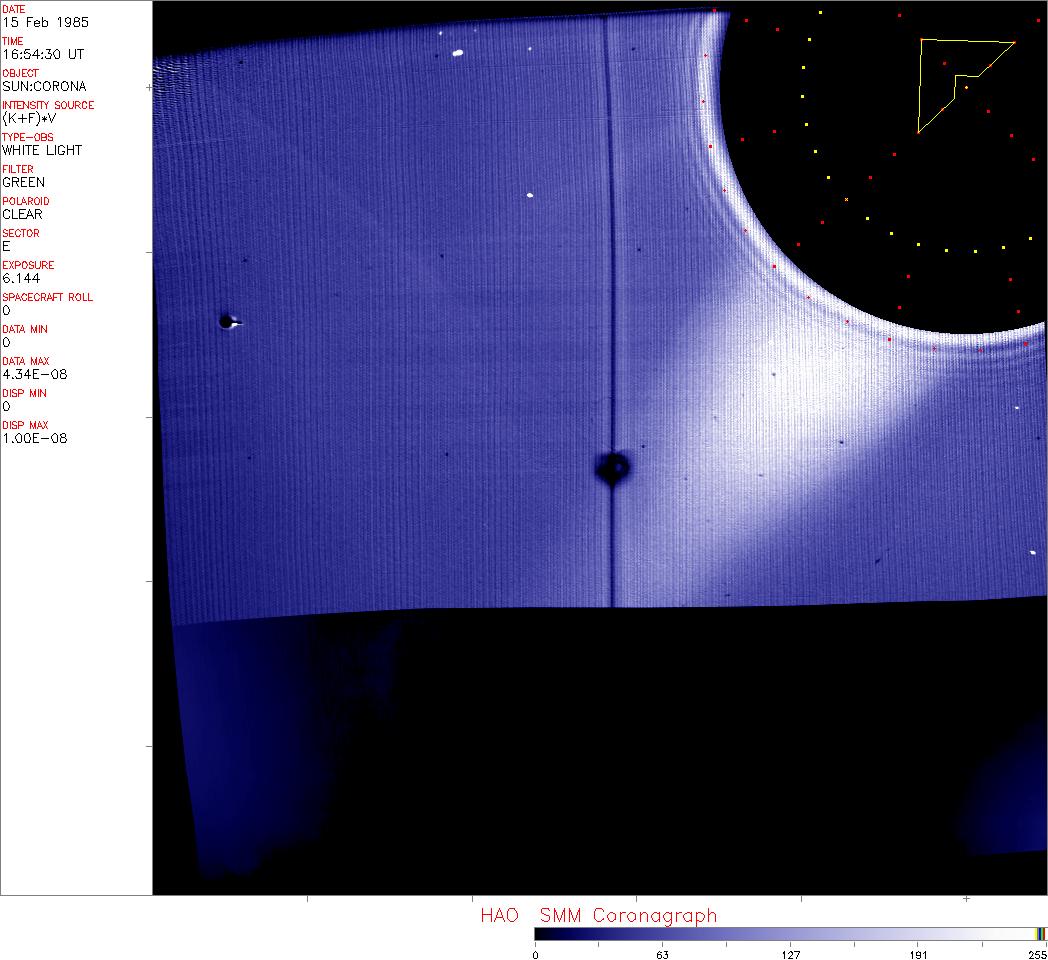Select the GREEN filter value
The width and height of the screenshot is (1048, 960).
23,182
